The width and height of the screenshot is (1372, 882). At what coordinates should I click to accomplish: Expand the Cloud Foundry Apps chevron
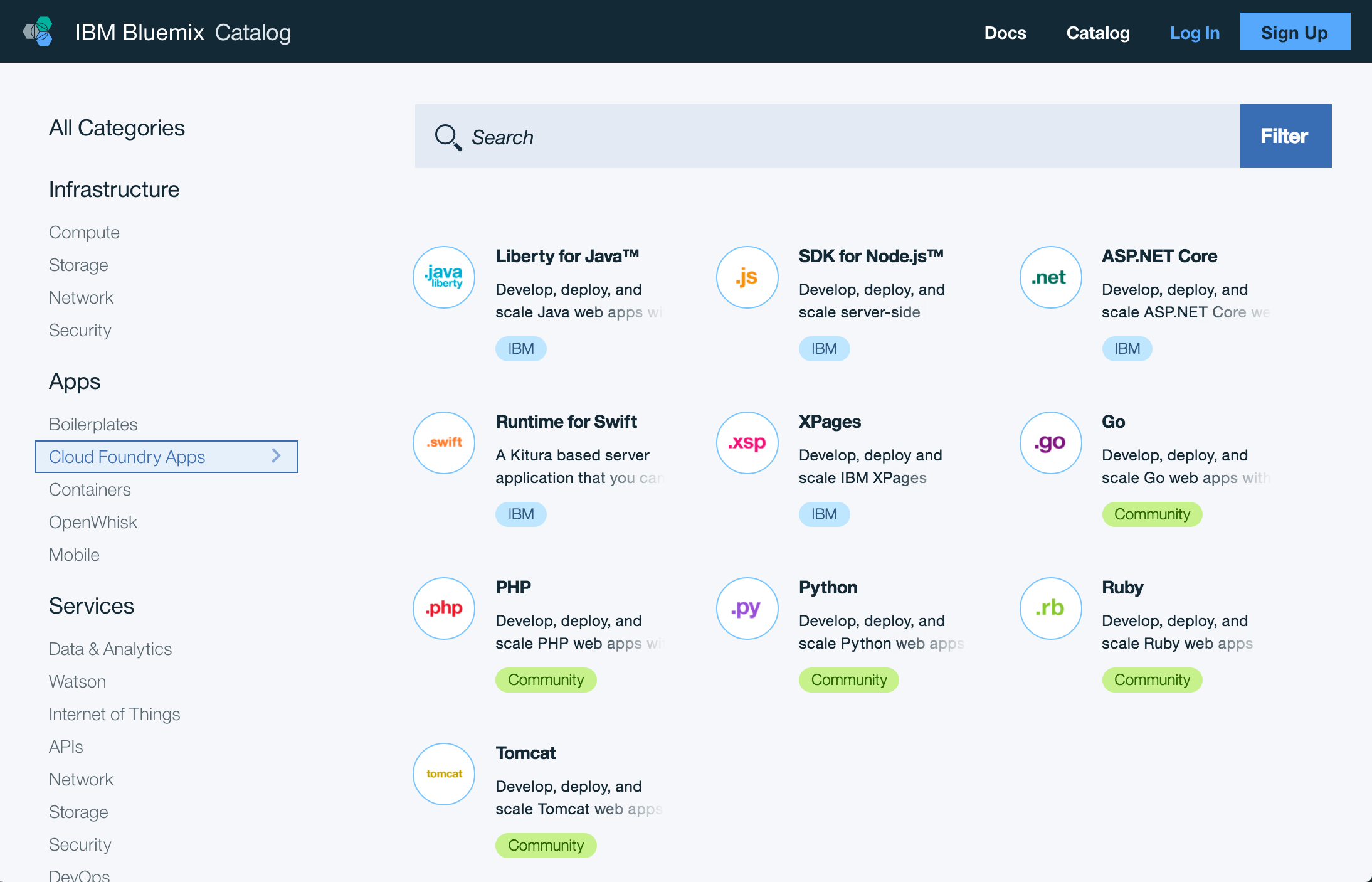click(x=276, y=456)
